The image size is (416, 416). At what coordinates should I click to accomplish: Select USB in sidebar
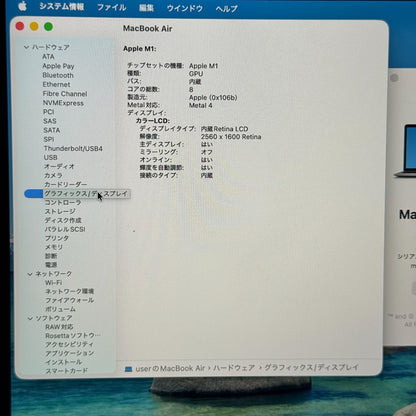51,157
